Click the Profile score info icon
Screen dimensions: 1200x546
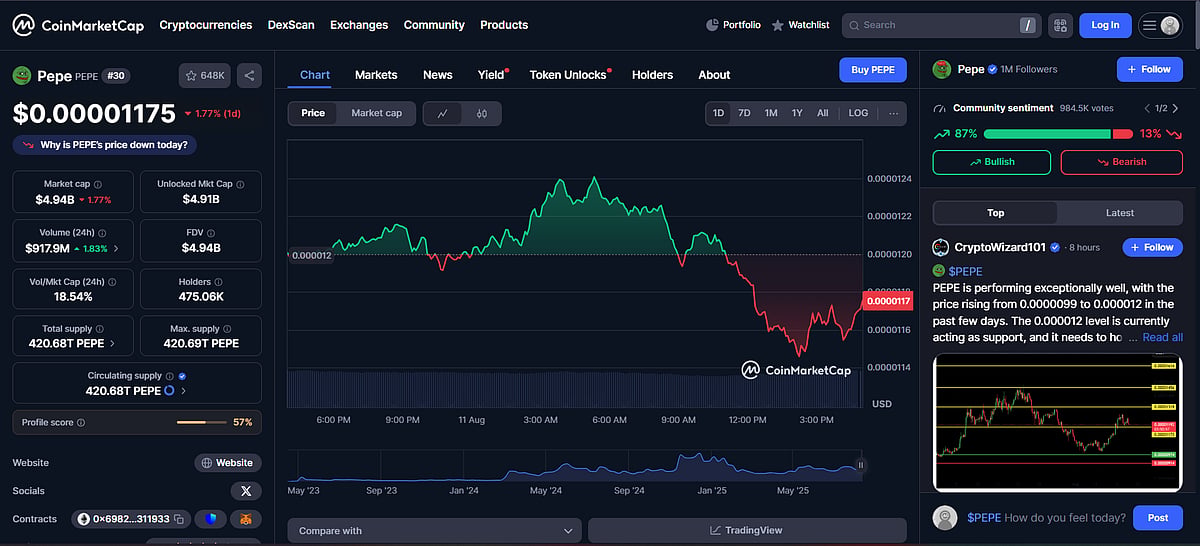click(x=81, y=422)
